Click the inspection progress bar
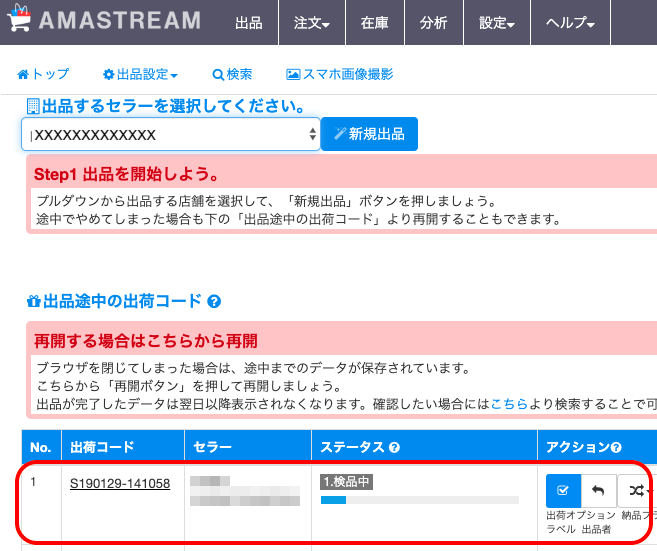 click(x=420, y=500)
